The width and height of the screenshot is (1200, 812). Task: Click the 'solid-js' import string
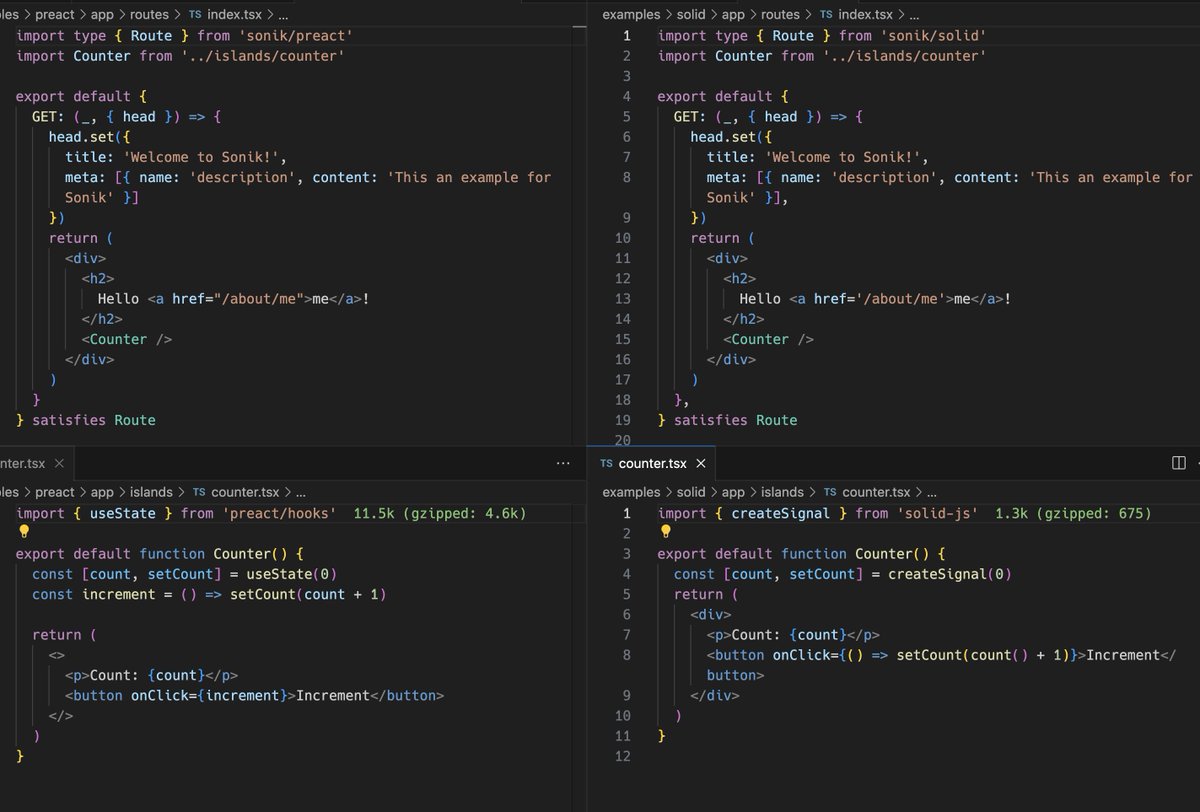click(937, 513)
